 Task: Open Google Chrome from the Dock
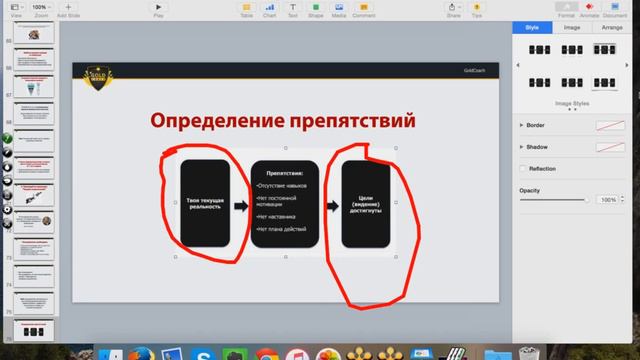coord(266,353)
